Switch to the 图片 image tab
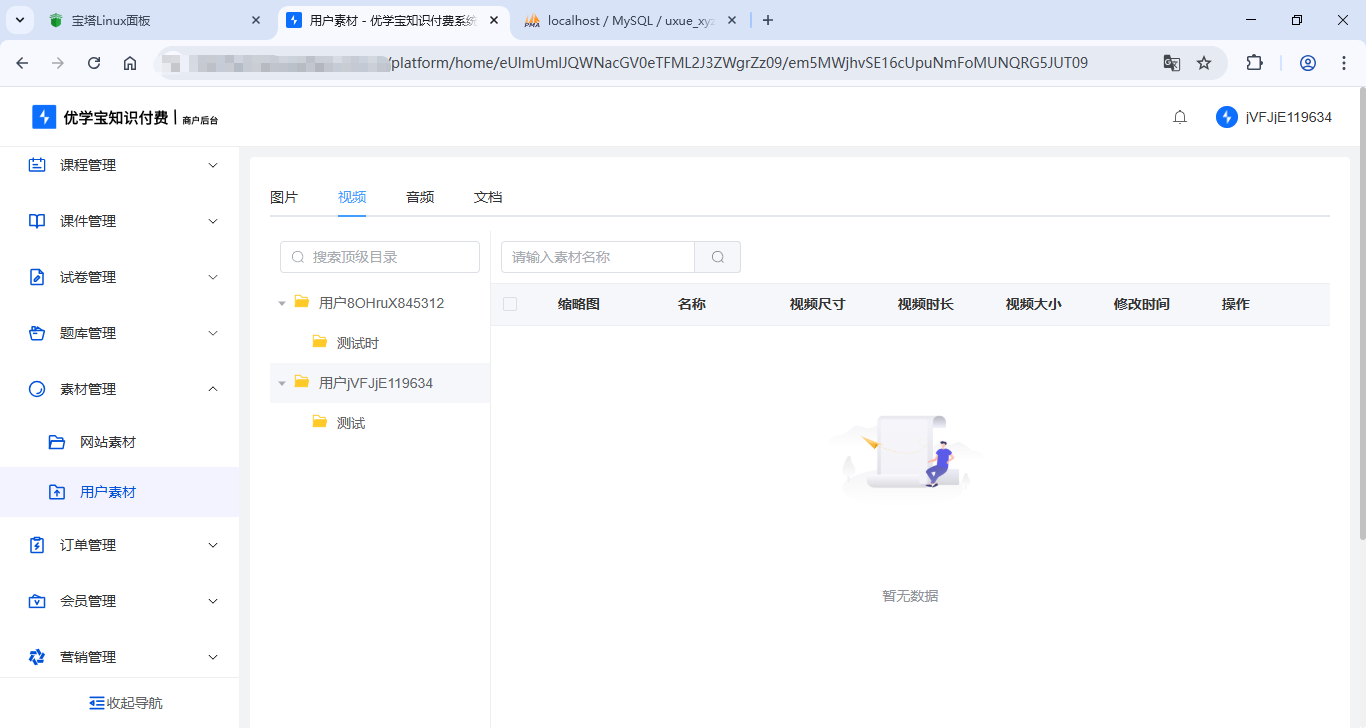This screenshot has width=1366, height=728. point(284,197)
